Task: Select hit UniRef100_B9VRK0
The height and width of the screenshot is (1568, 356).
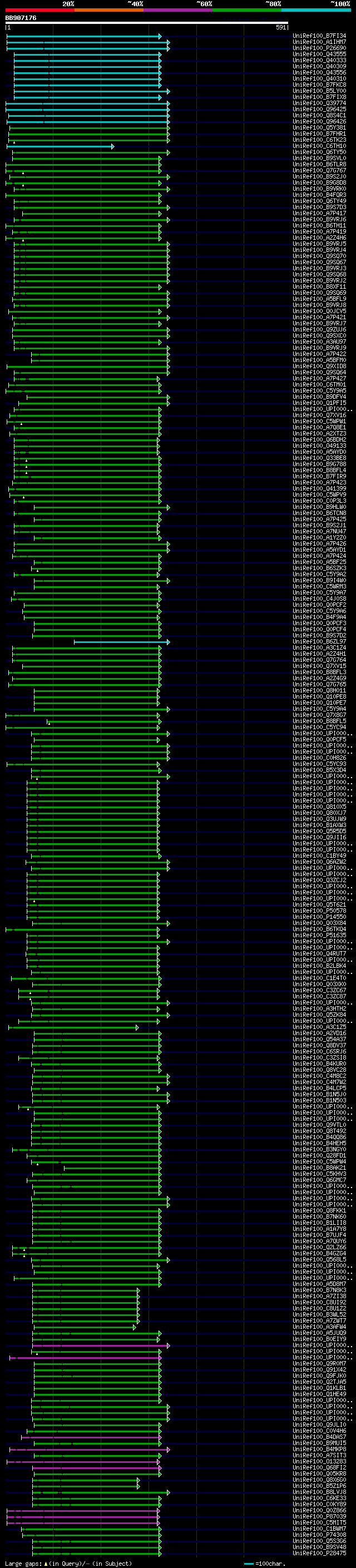Action: (319, 189)
